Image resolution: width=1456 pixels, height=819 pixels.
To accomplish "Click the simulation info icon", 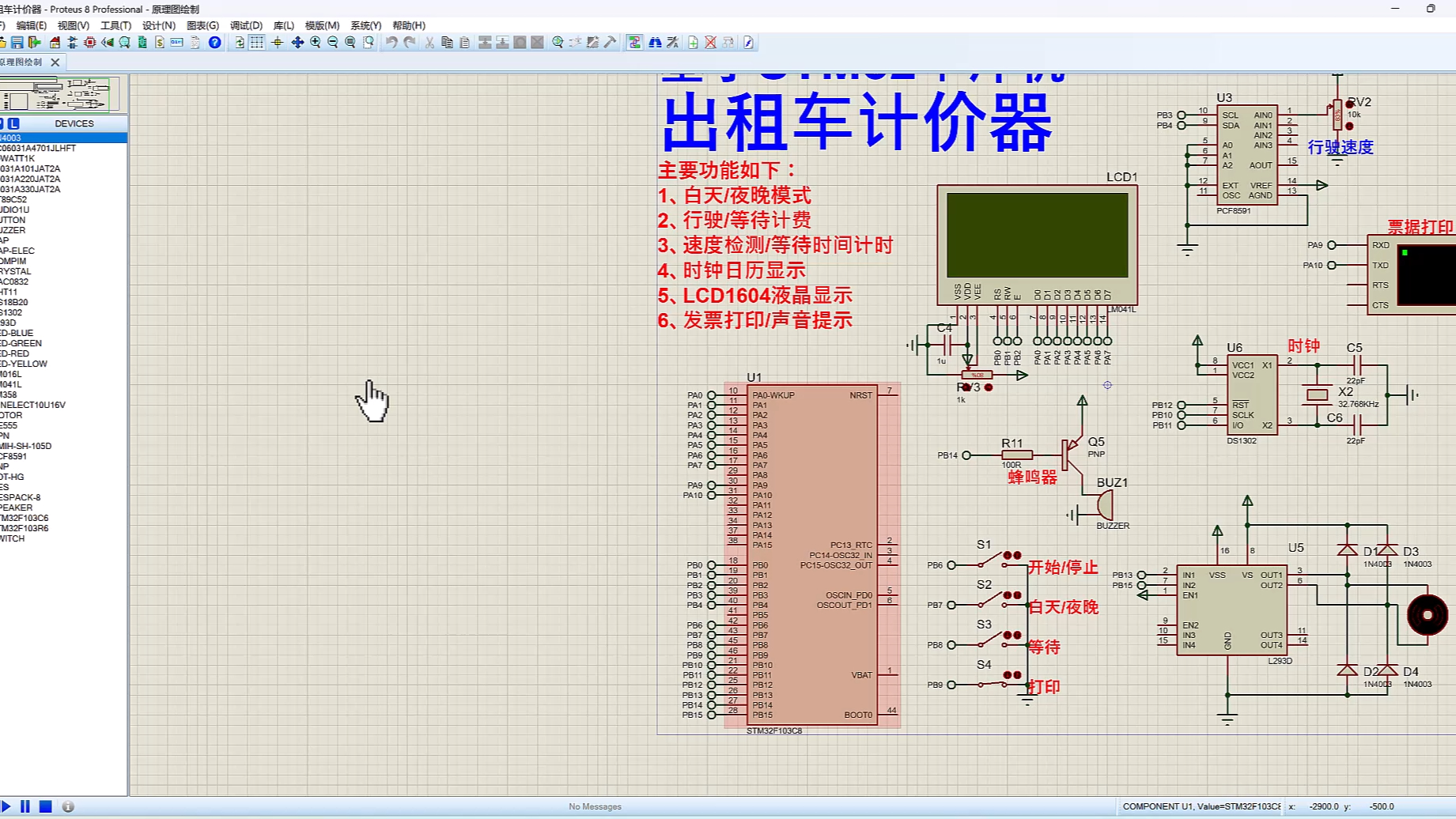I will coord(68,806).
